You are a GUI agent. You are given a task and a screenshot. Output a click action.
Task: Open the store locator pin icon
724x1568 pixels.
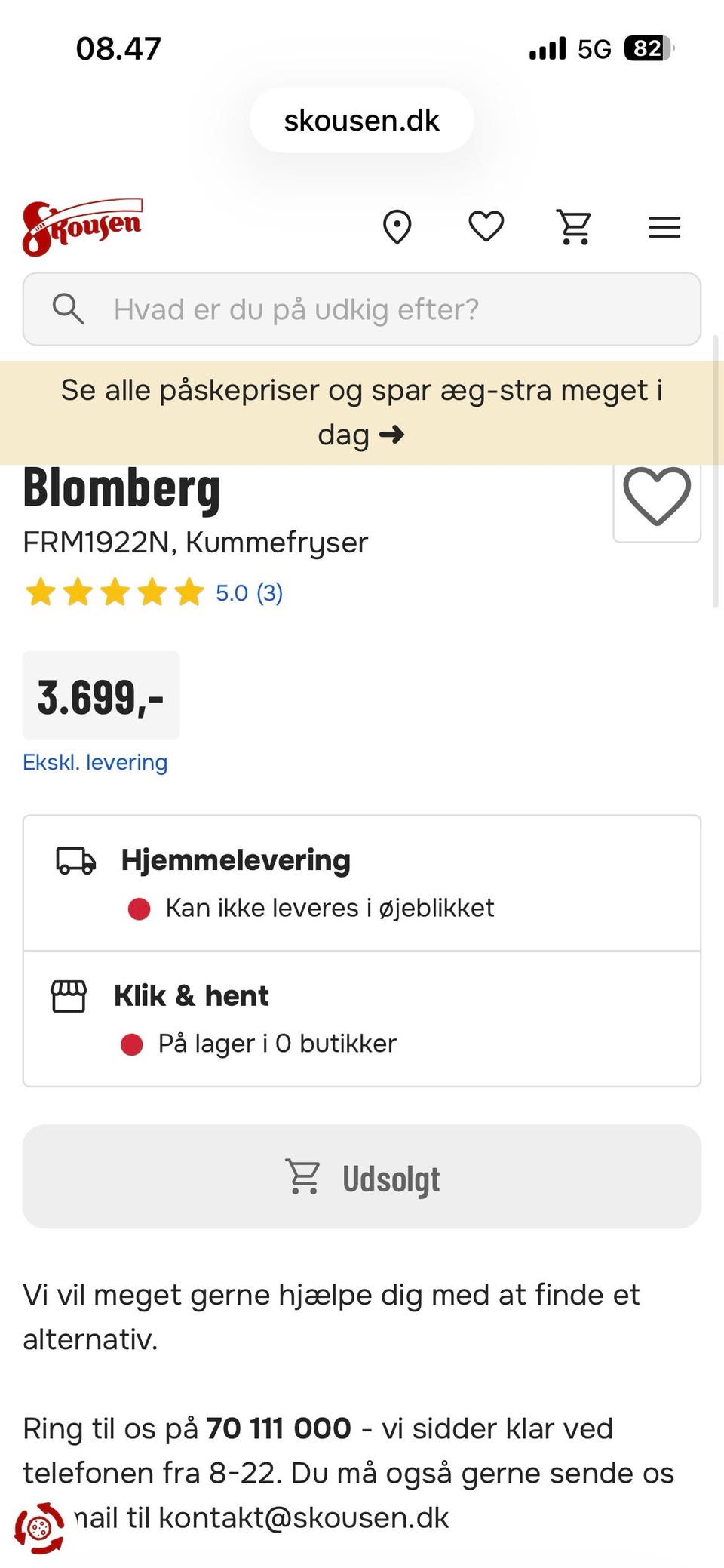tap(397, 227)
